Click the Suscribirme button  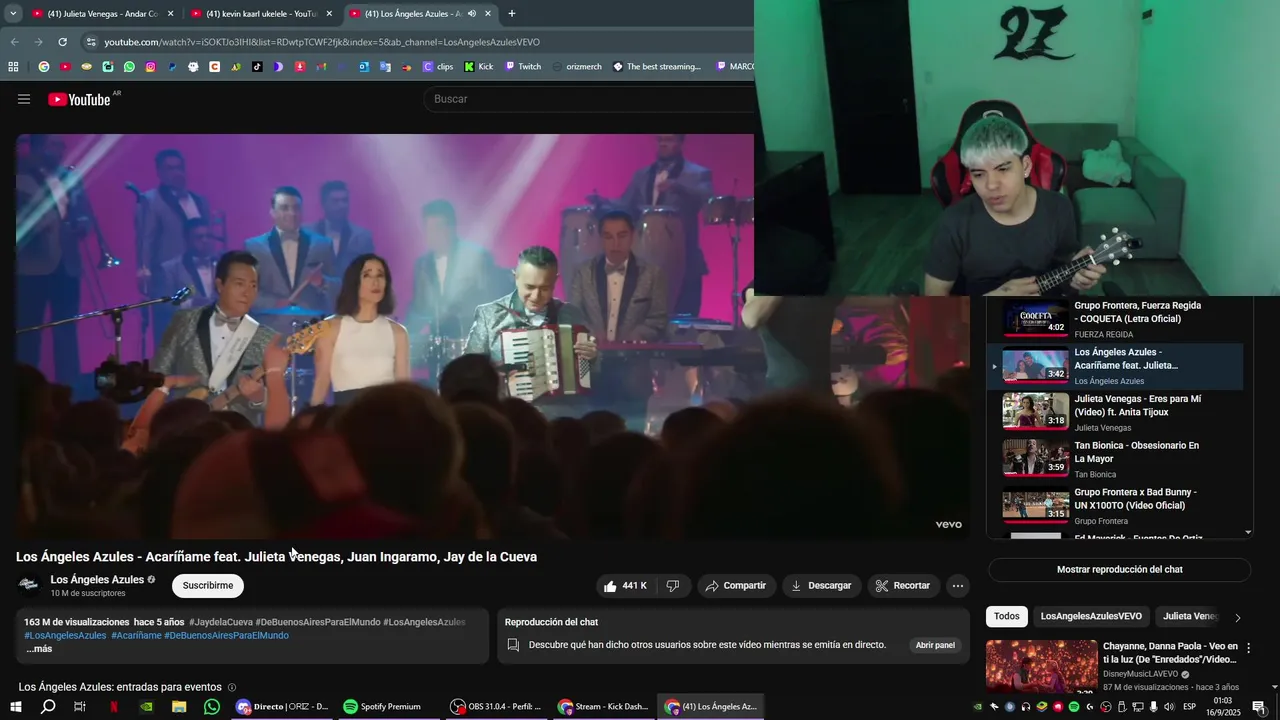[208, 586]
